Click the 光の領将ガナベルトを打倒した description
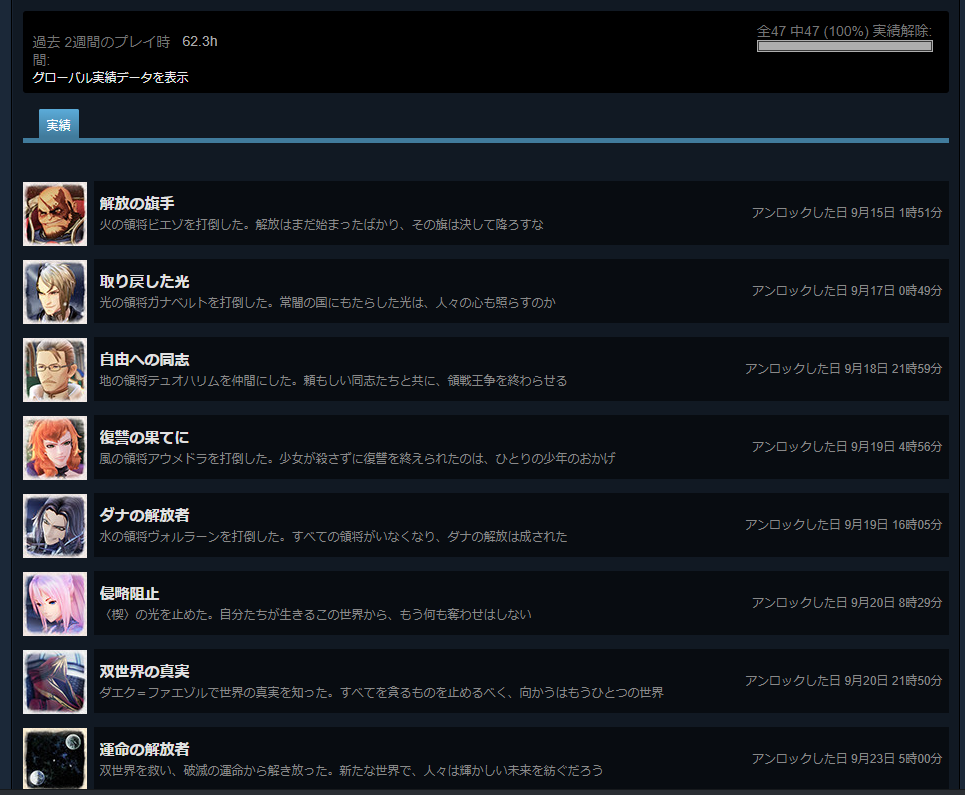This screenshot has height=795, width=965. 327,303
